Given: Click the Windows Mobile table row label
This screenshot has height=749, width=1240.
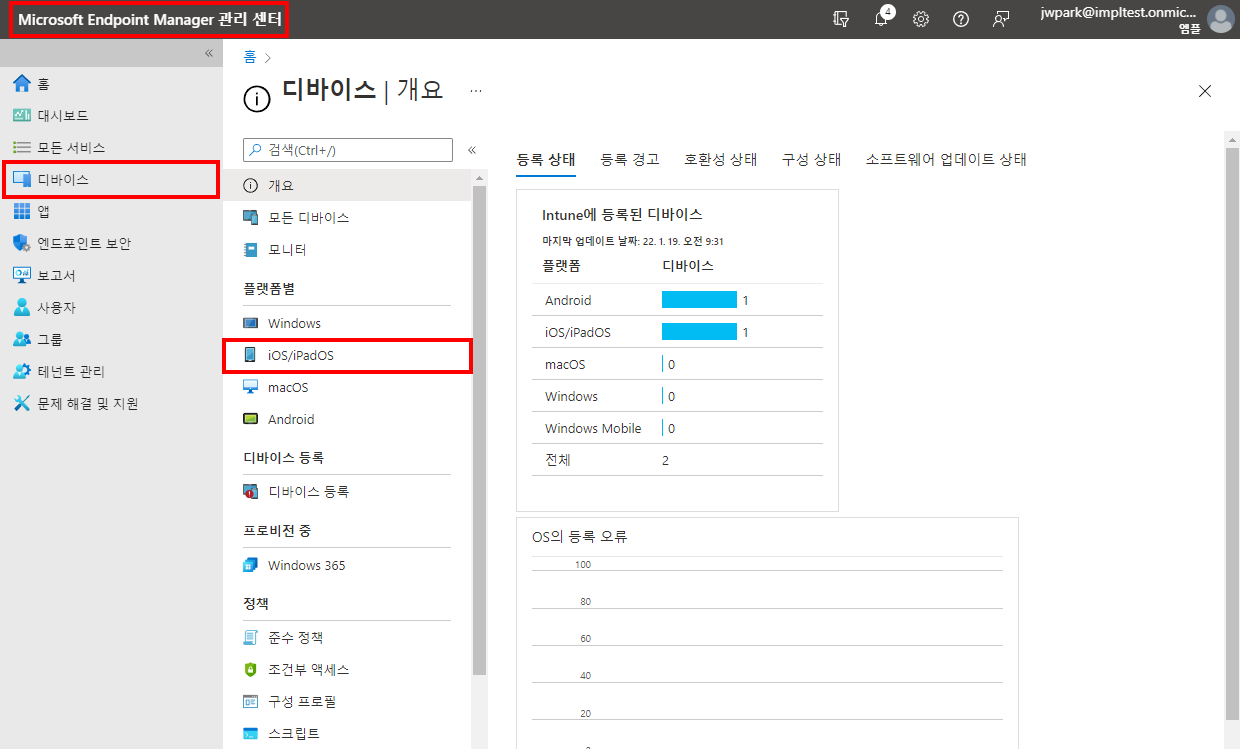Looking at the screenshot, I should (593, 428).
